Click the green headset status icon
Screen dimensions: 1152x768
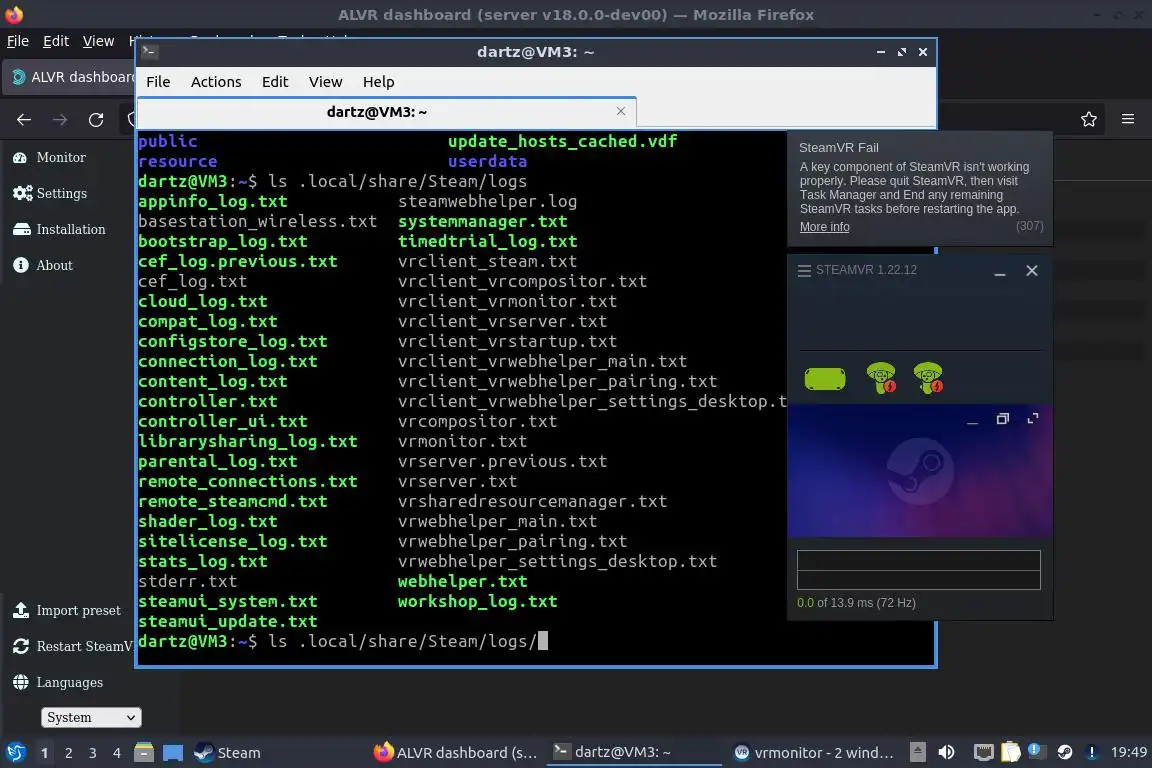(x=825, y=379)
